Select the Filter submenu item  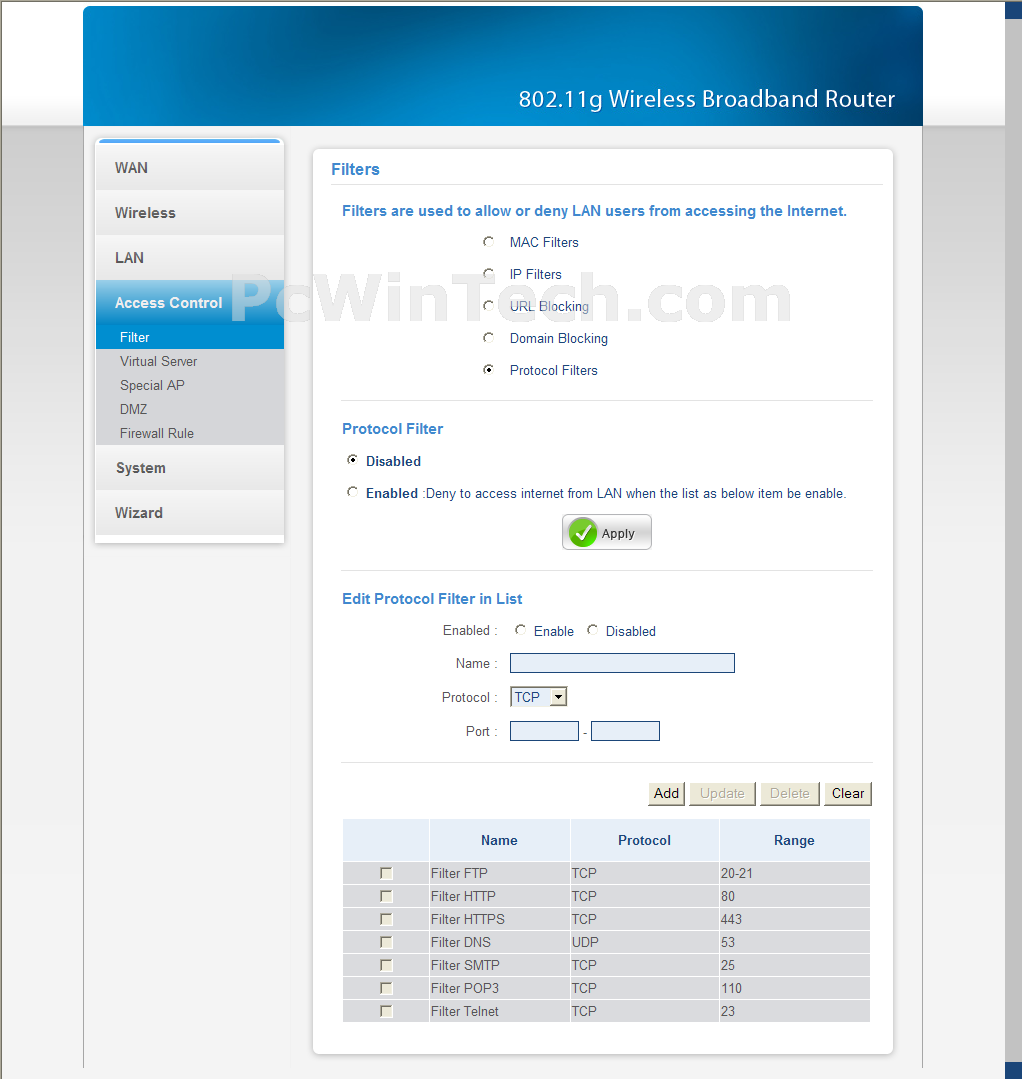click(x=190, y=337)
